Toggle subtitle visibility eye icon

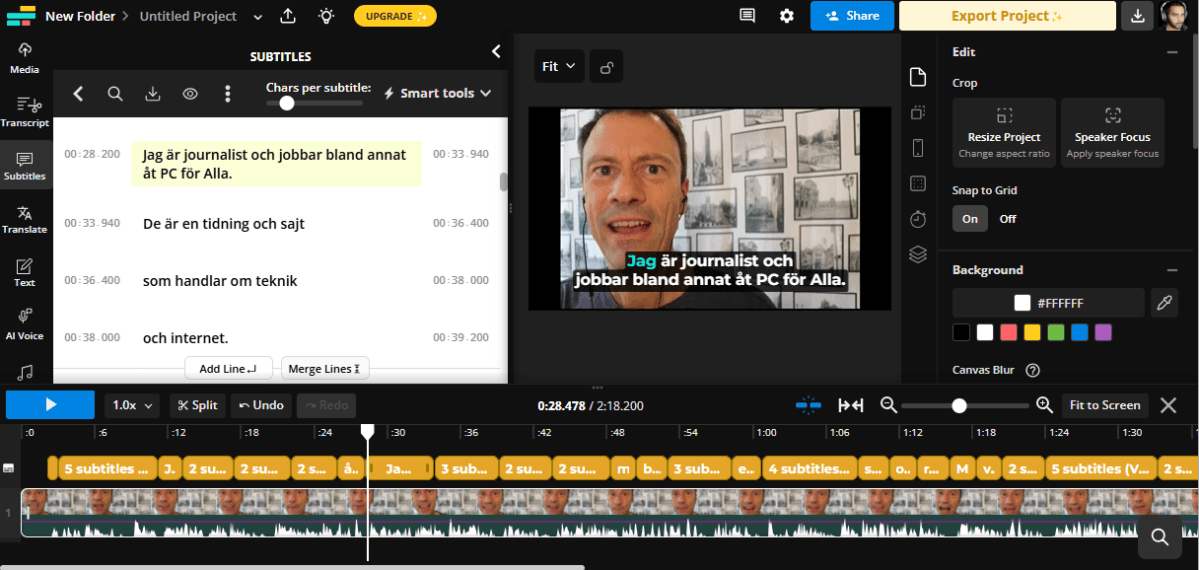click(190, 94)
